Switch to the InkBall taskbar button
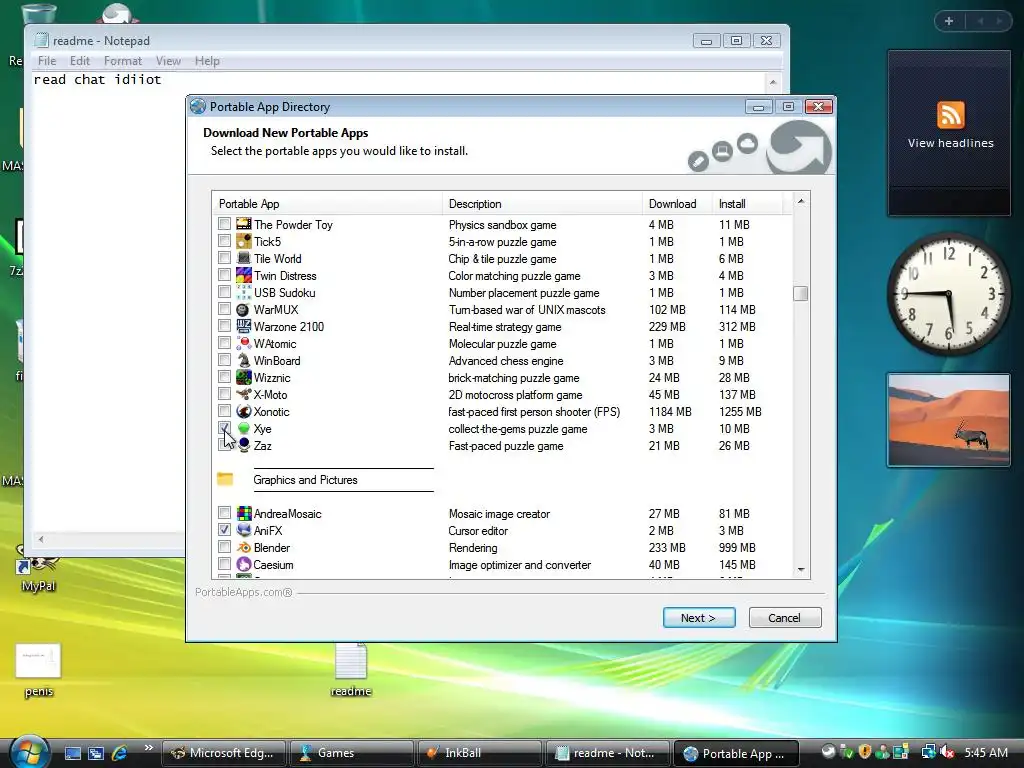 click(x=479, y=753)
